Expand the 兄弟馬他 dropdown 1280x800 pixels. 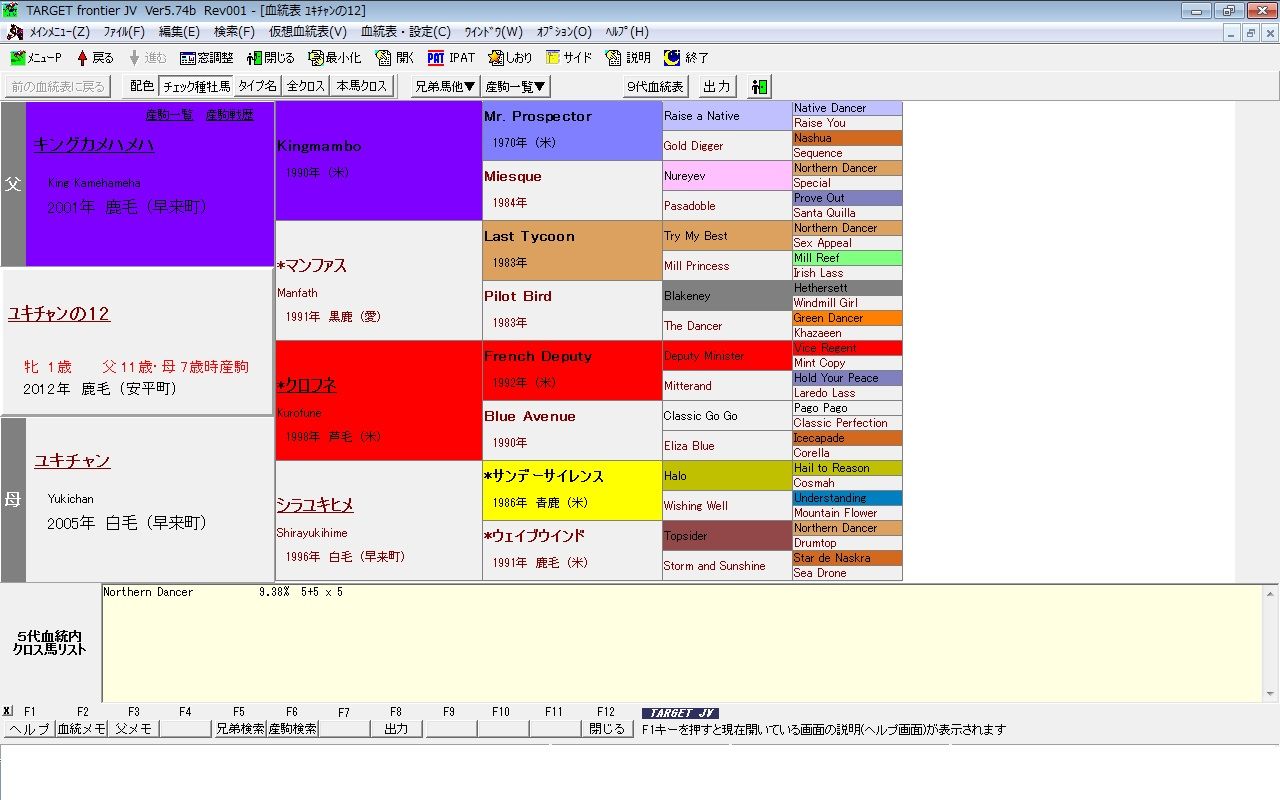445,87
